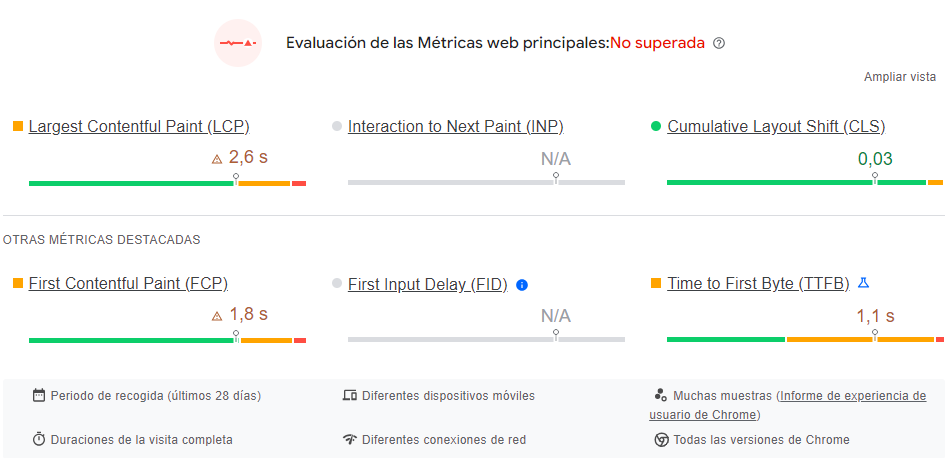The height and width of the screenshot is (458, 952).
Task: Open the Cumulative Layout Shift (CLS) link
Action: pos(777,126)
